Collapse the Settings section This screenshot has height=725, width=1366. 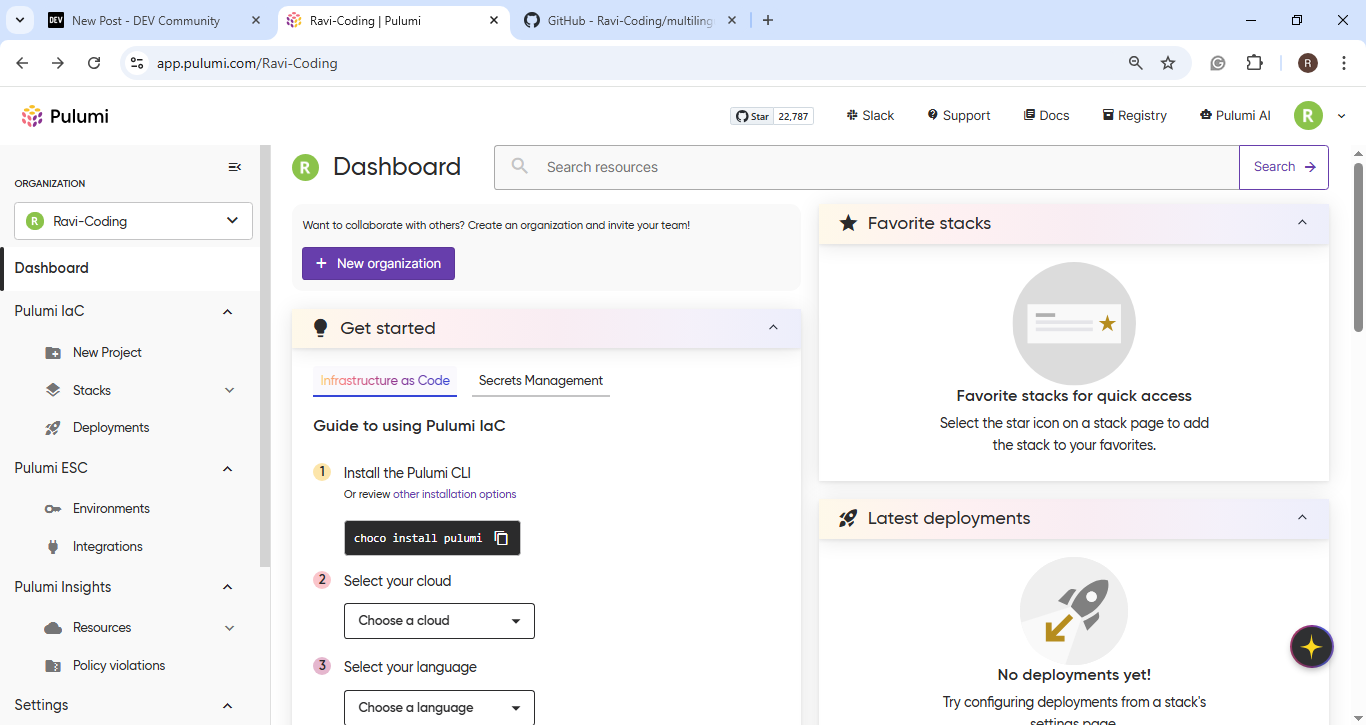click(x=227, y=706)
